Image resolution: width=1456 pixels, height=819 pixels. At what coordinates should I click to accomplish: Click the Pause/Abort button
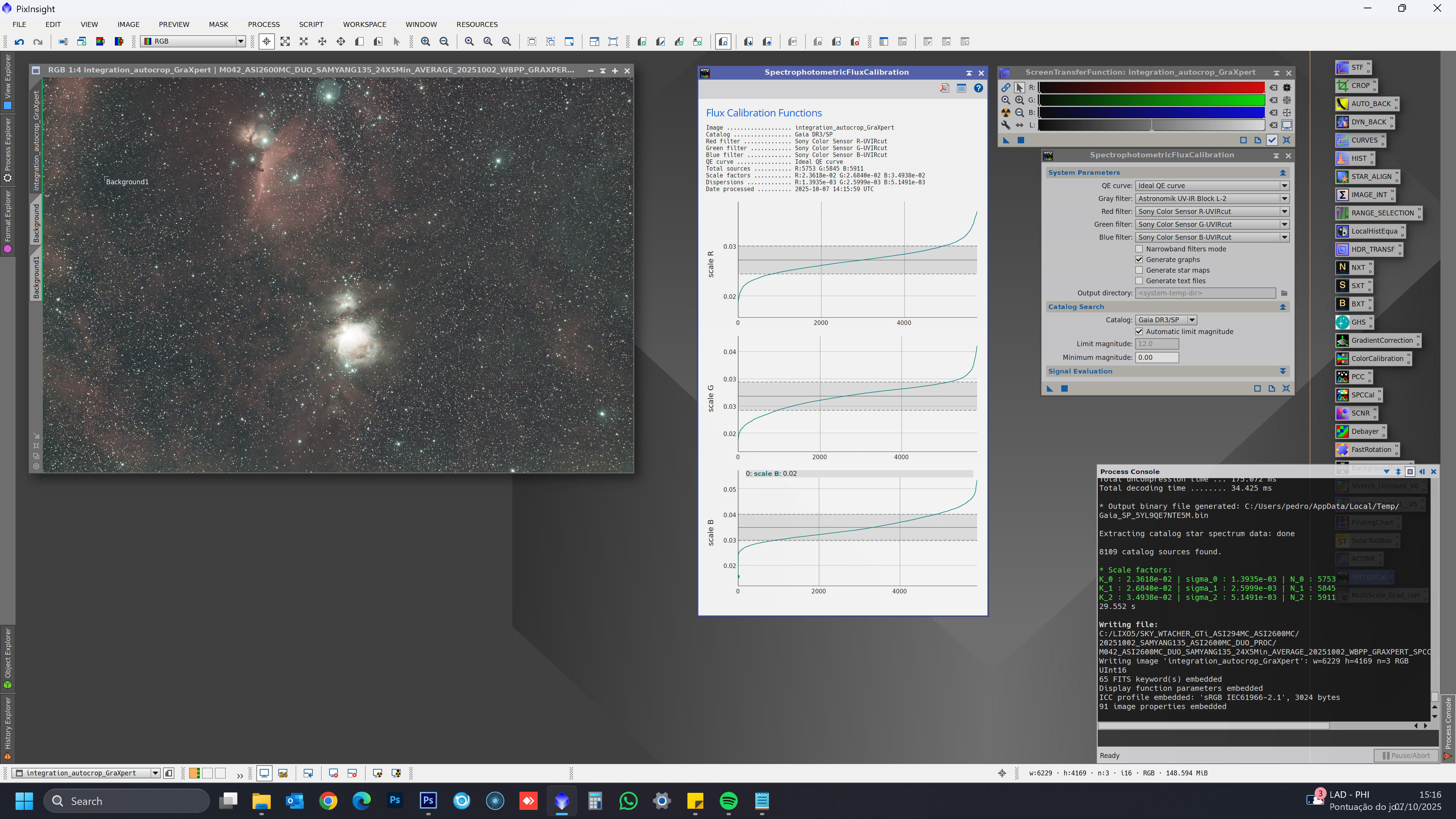pos(1406,755)
